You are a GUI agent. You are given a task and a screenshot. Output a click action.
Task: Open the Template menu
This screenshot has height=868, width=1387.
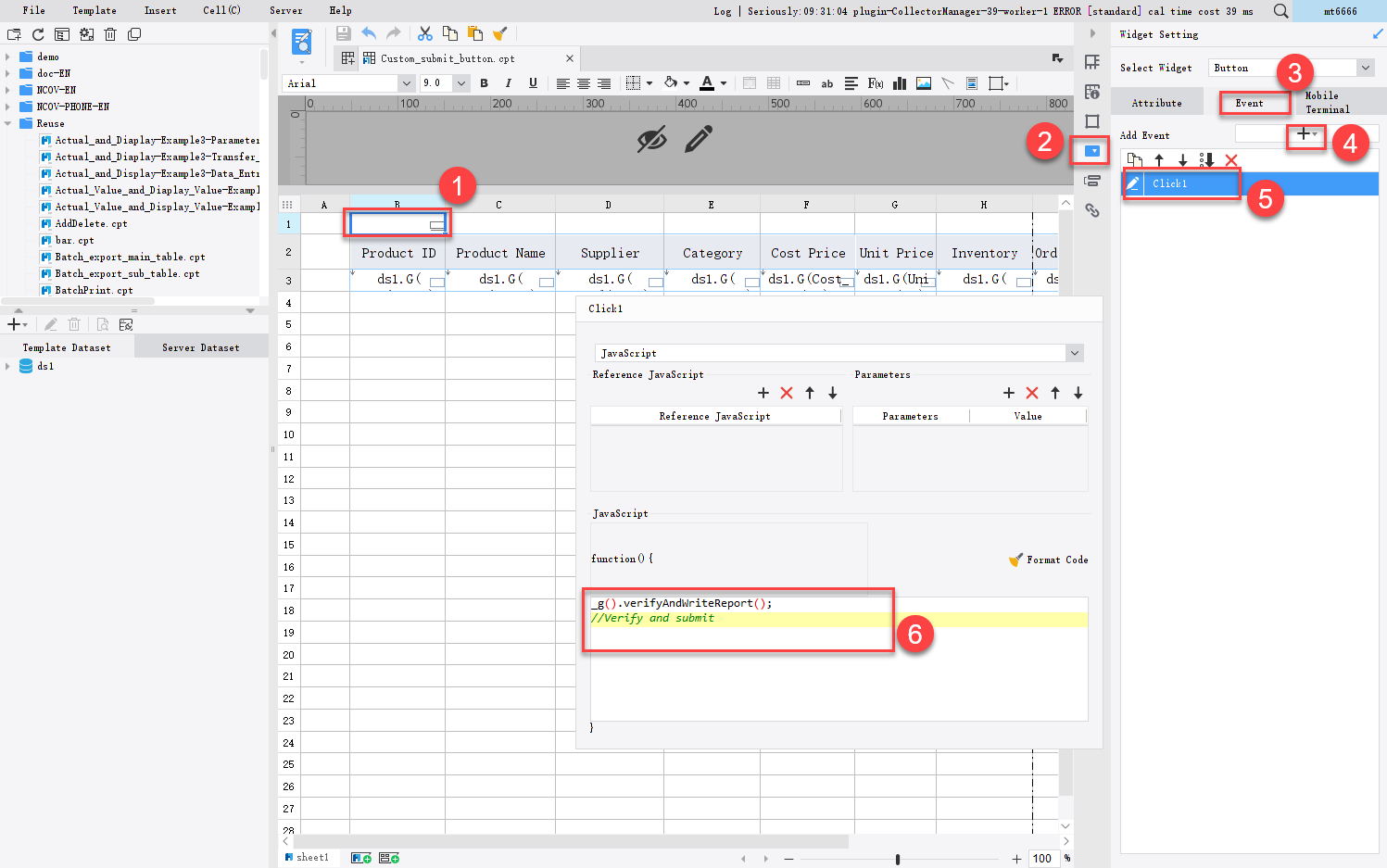pos(95,10)
